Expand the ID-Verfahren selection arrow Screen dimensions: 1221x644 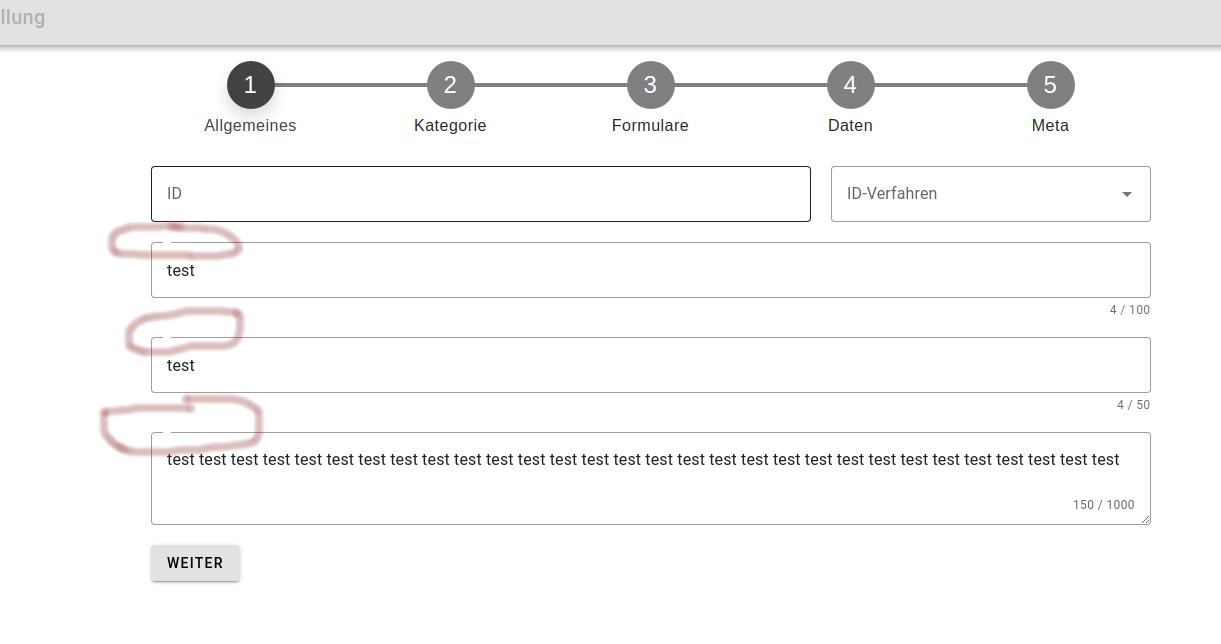coord(1127,194)
